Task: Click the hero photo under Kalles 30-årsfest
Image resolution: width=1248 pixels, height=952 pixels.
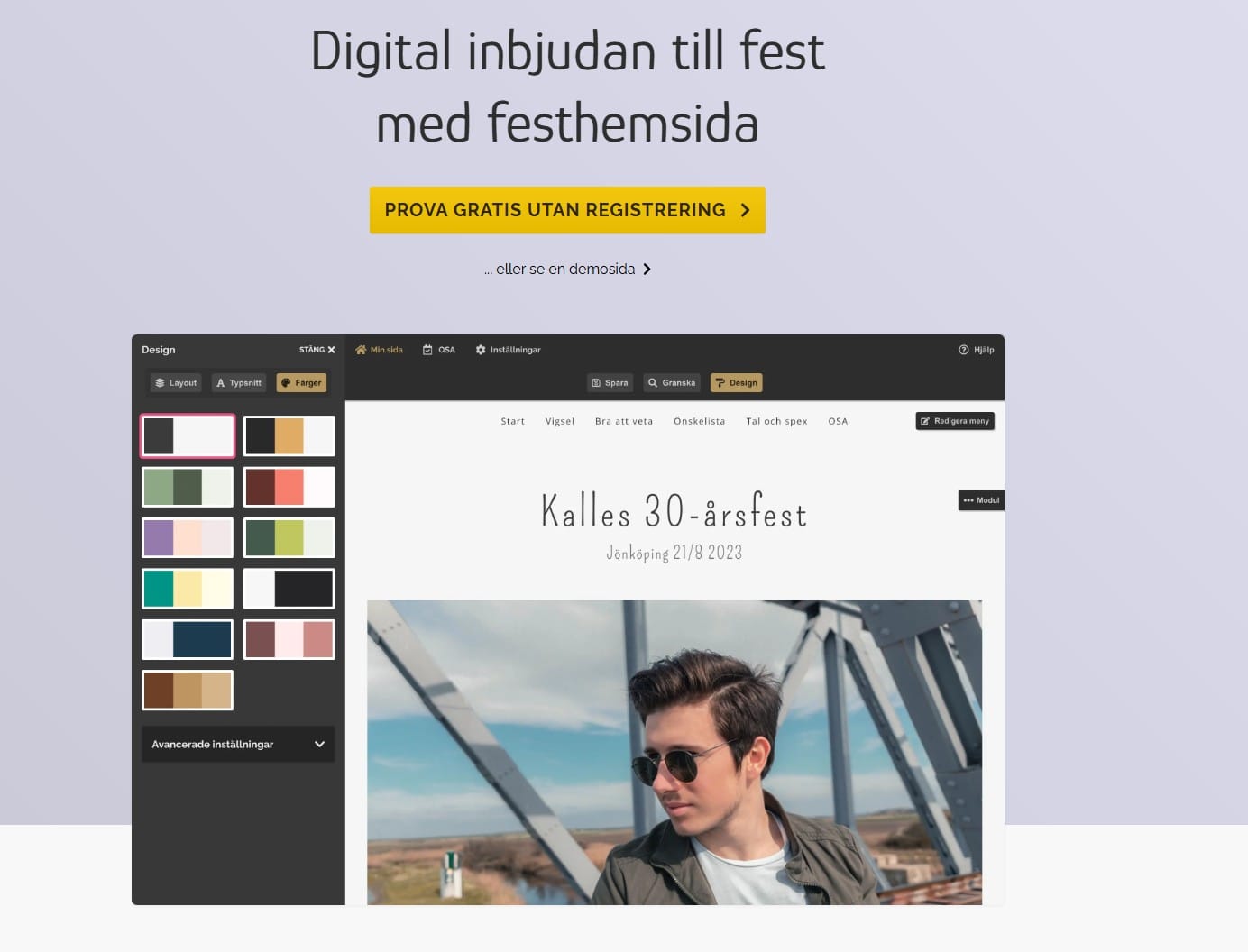Action: pyautogui.click(x=674, y=748)
